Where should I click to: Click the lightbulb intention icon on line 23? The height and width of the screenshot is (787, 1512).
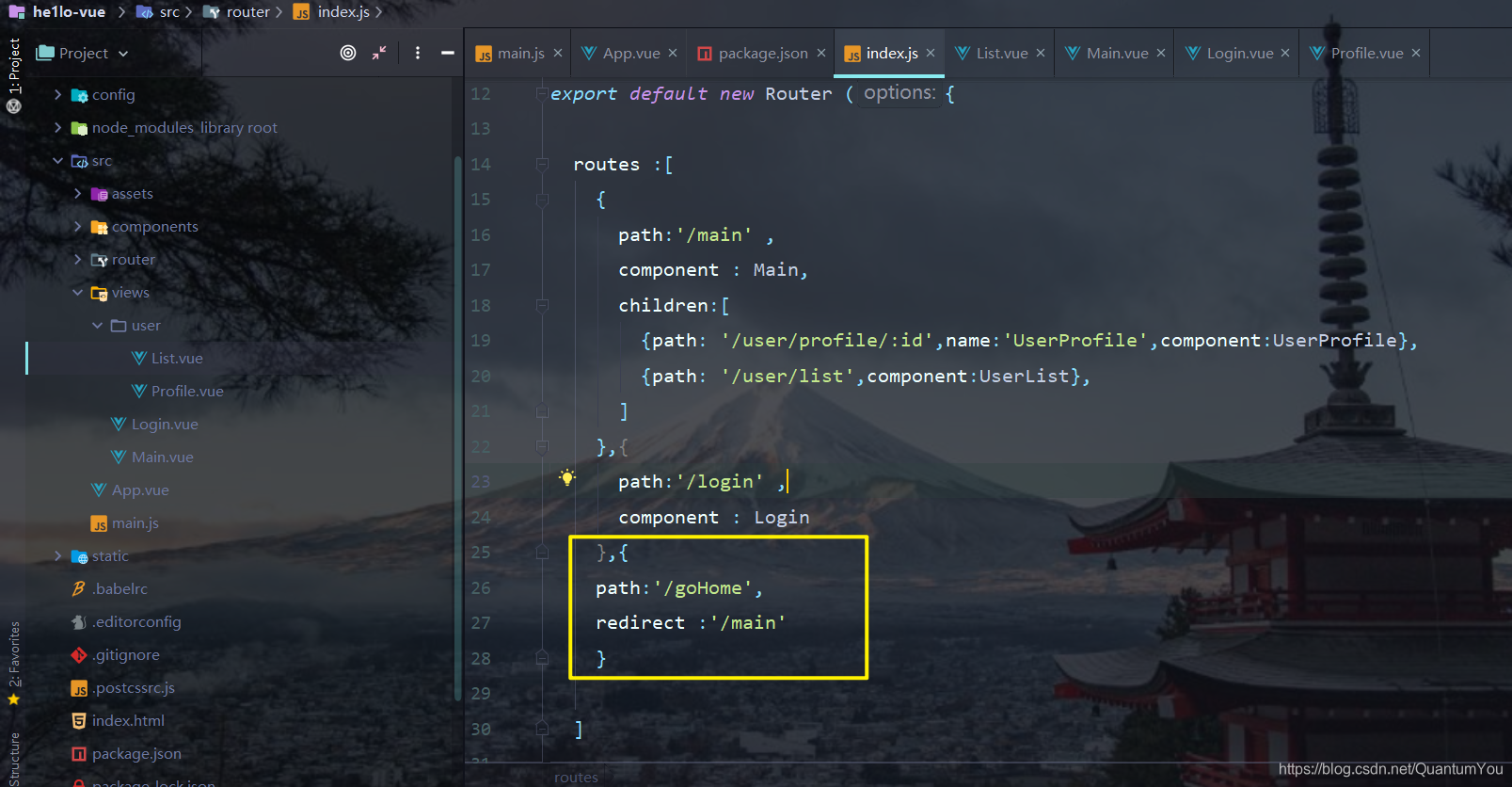click(x=566, y=477)
